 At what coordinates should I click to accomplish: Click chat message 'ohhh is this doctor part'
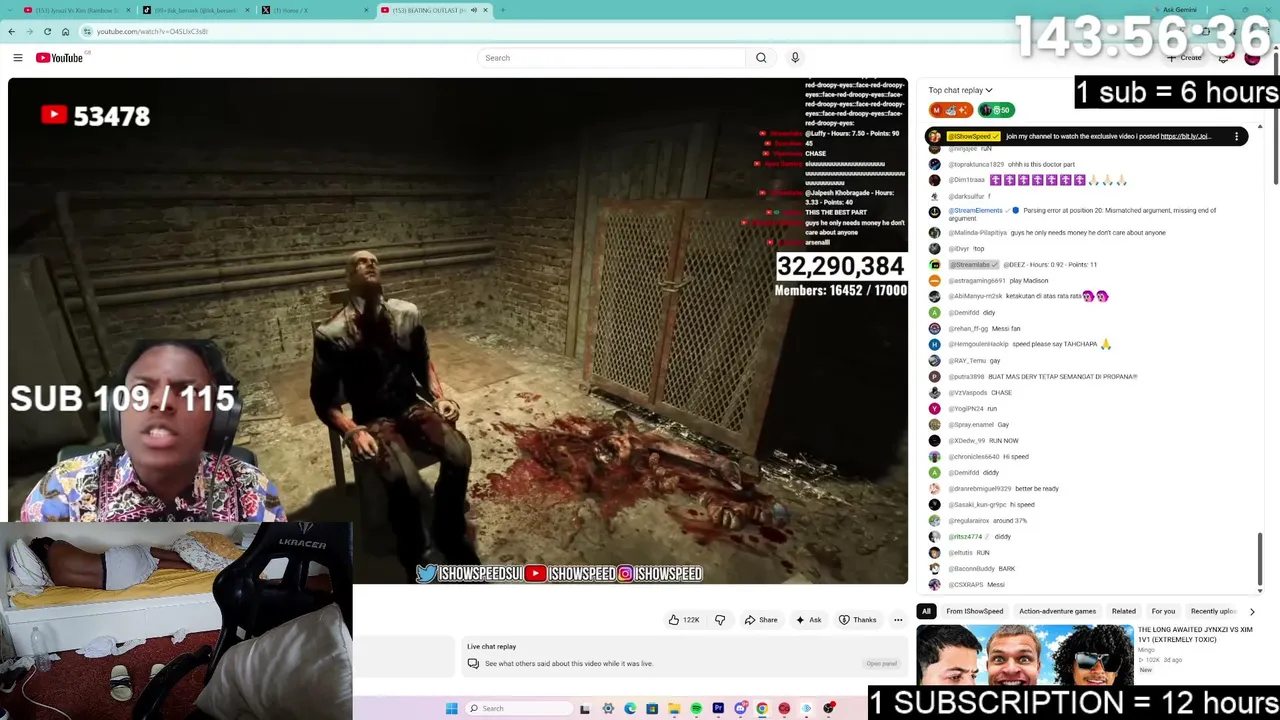pos(1041,165)
